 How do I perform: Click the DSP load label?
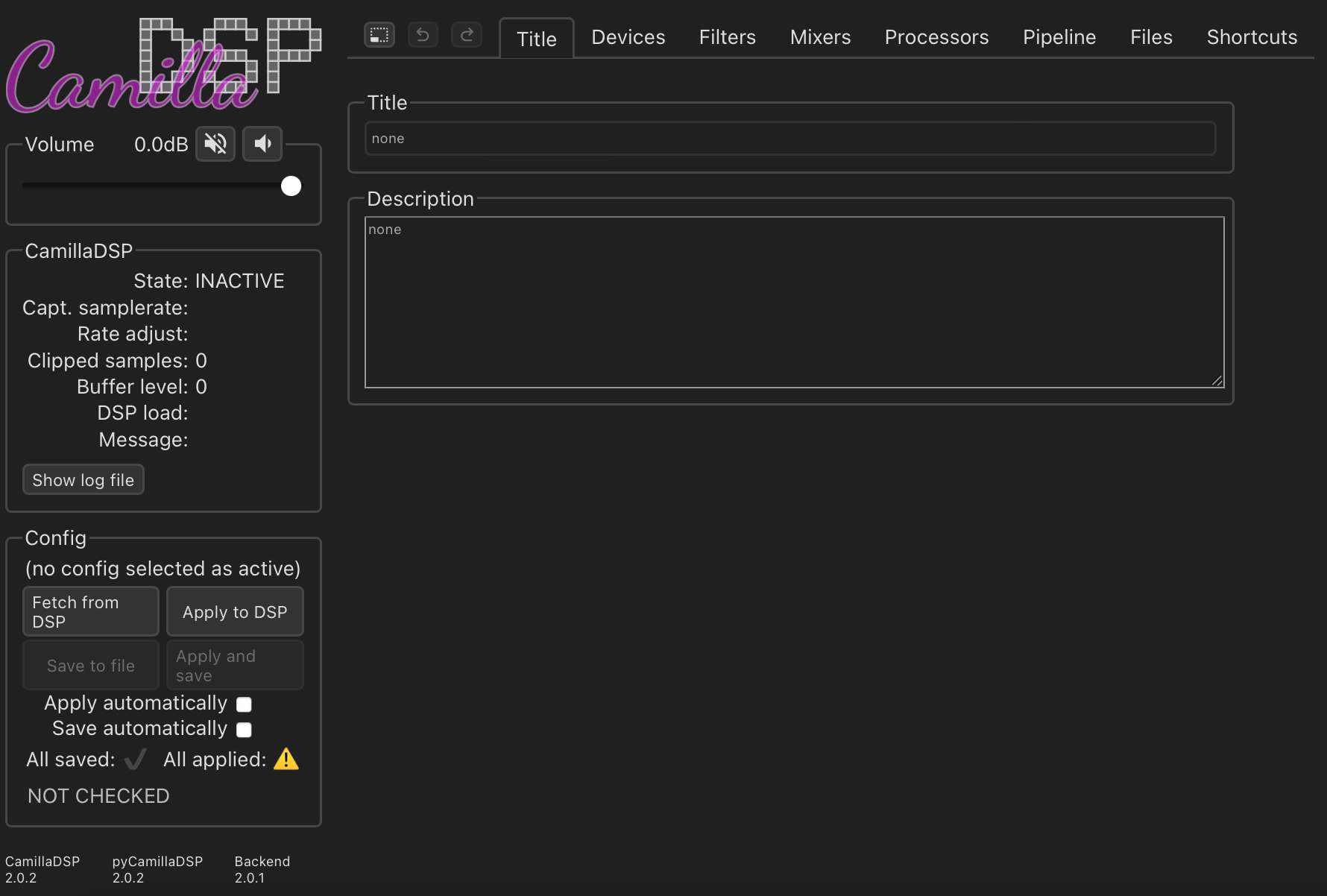pos(142,413)
